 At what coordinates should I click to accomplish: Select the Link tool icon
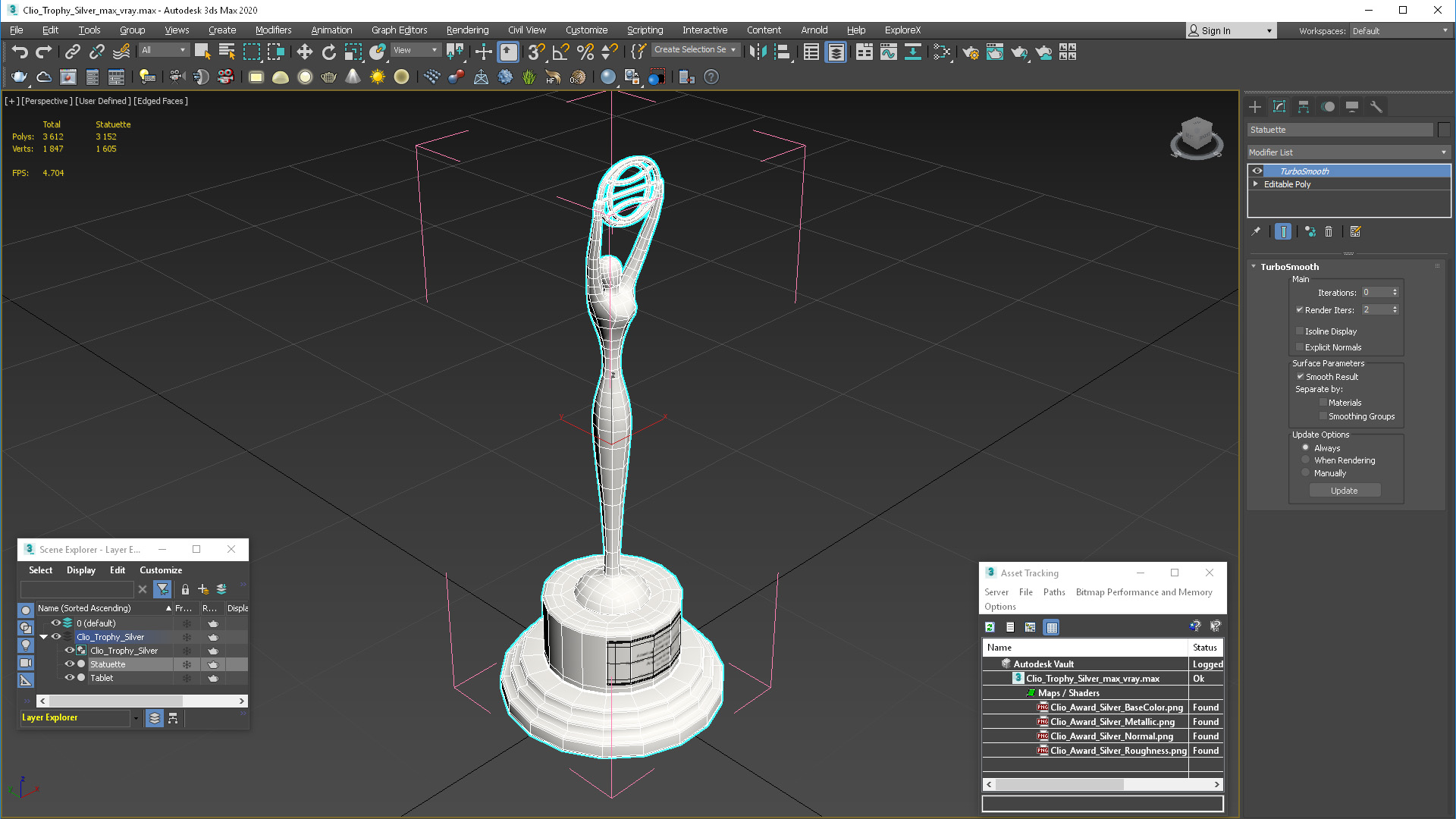point(72,52)
